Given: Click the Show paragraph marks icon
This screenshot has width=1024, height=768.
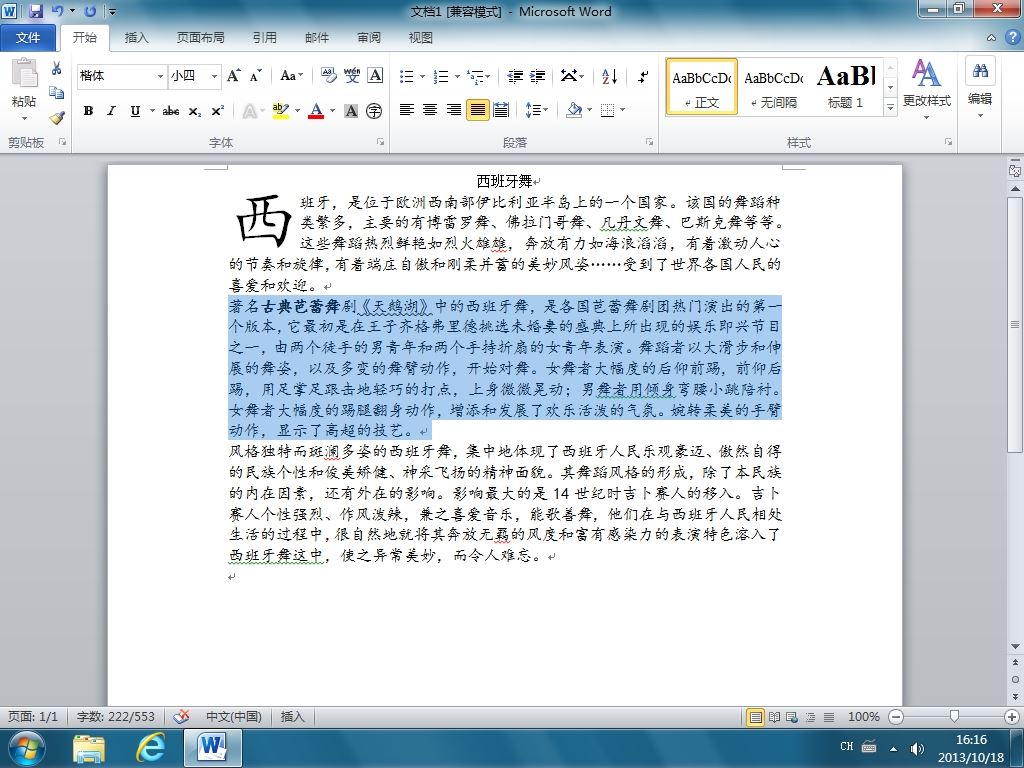Looking at the screenshot, I should point(643,76).
